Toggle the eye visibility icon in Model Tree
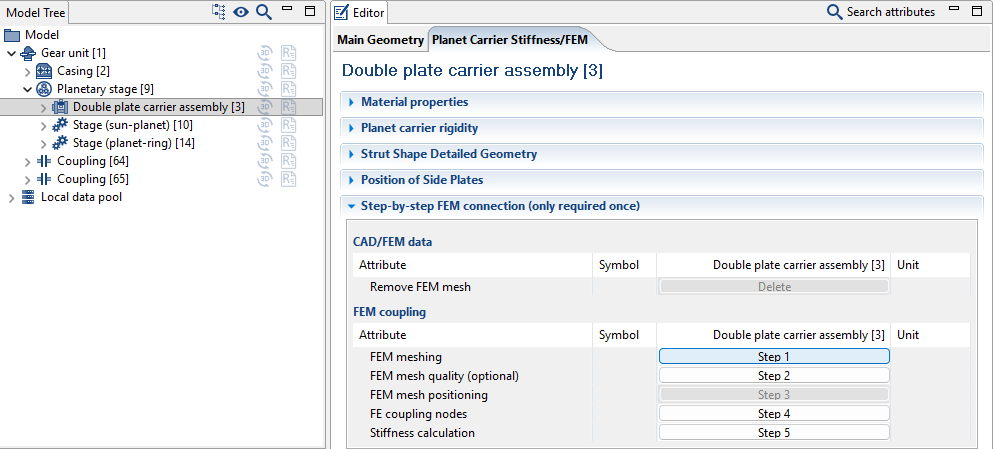993x449 pixels. click(x=241, y=12)
